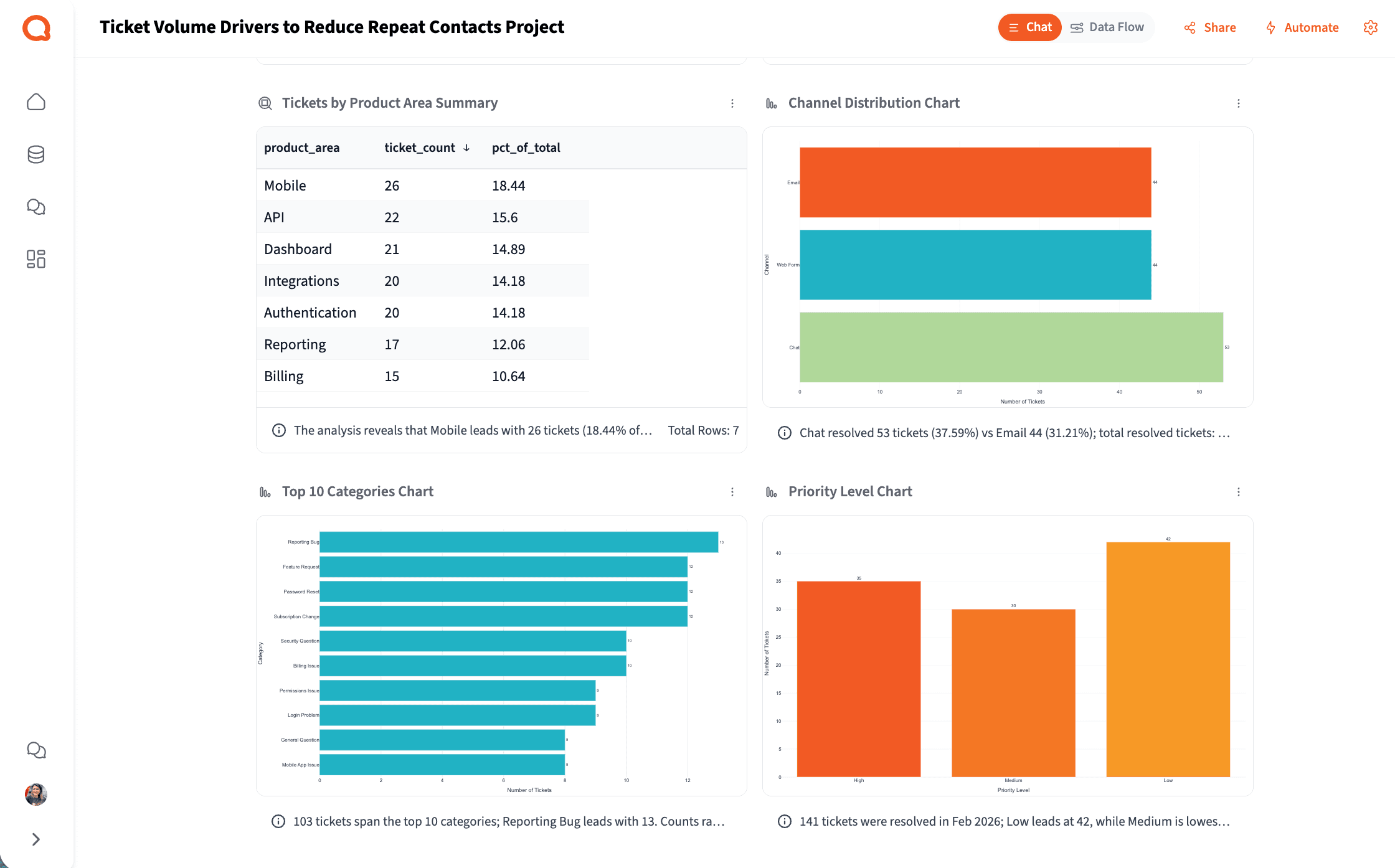
Task: Click the dashboards grid icon in sidebar
Action: coord(36,259)
